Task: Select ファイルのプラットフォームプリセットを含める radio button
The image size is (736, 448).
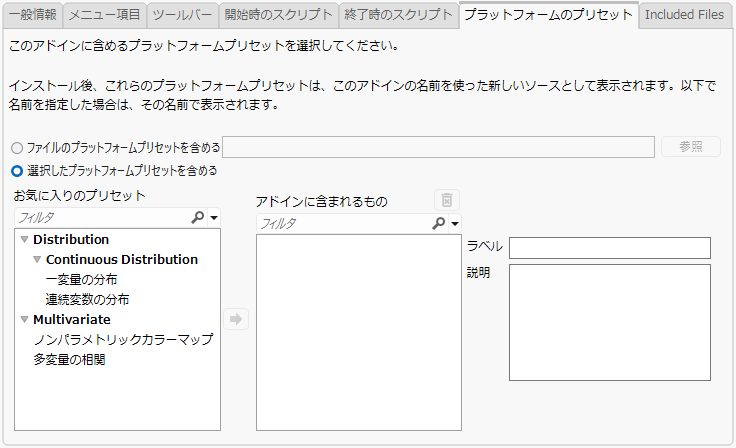Action: (17, 148)
